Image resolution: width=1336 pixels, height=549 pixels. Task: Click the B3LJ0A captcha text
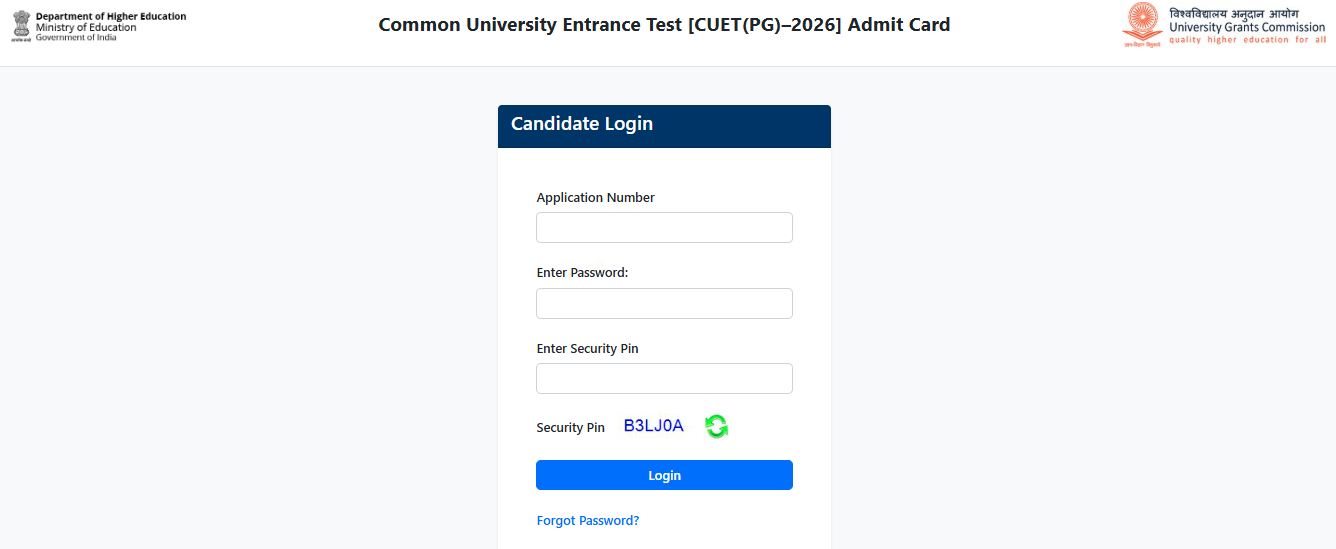click(653, 426)
